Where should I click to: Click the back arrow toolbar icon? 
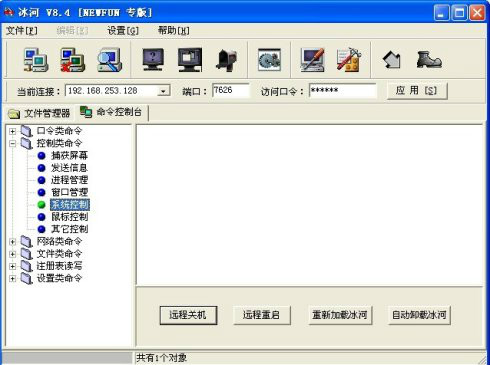pos(392,60)
